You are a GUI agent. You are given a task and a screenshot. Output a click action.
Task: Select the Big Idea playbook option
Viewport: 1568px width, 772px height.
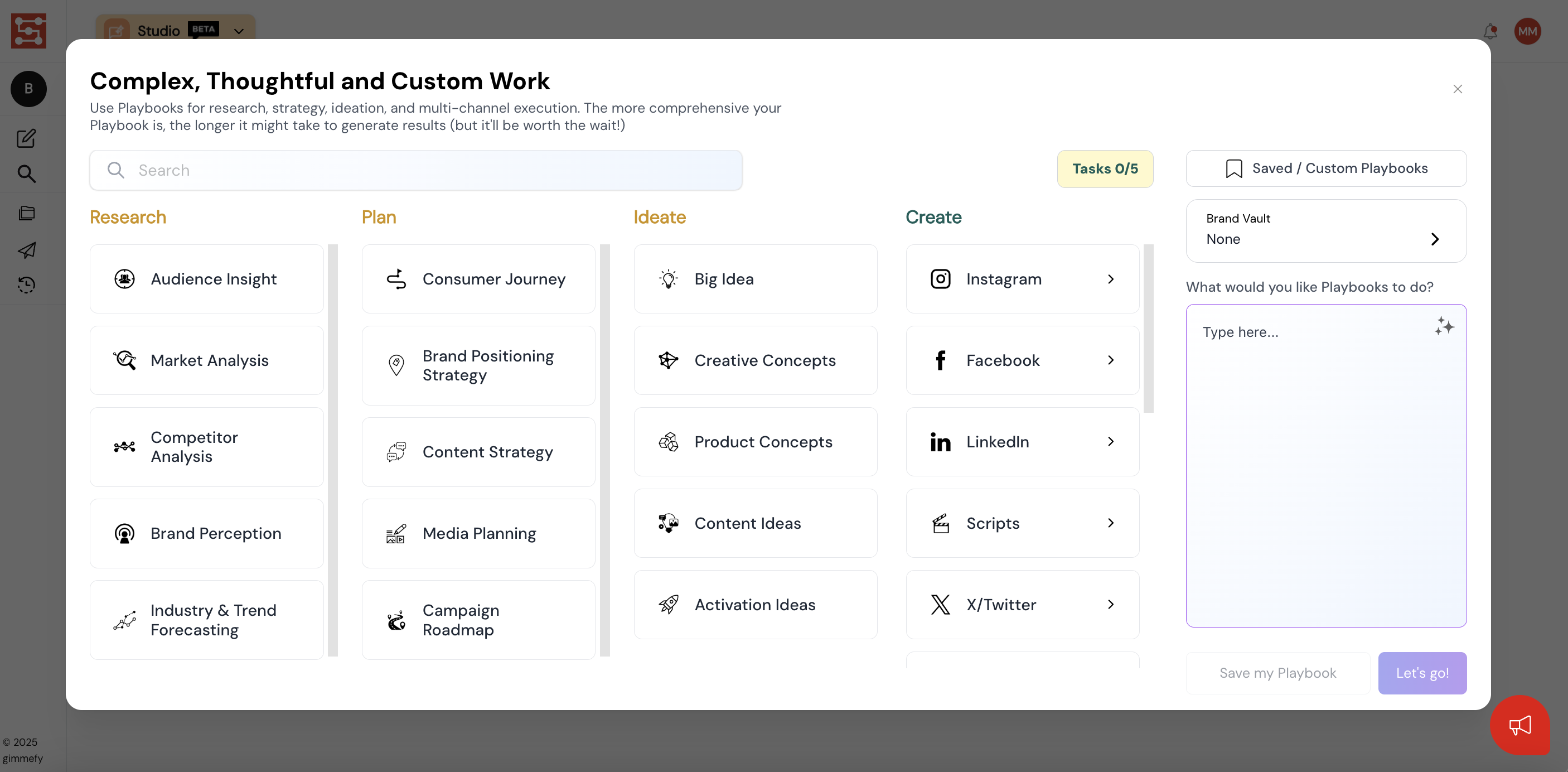755,279
